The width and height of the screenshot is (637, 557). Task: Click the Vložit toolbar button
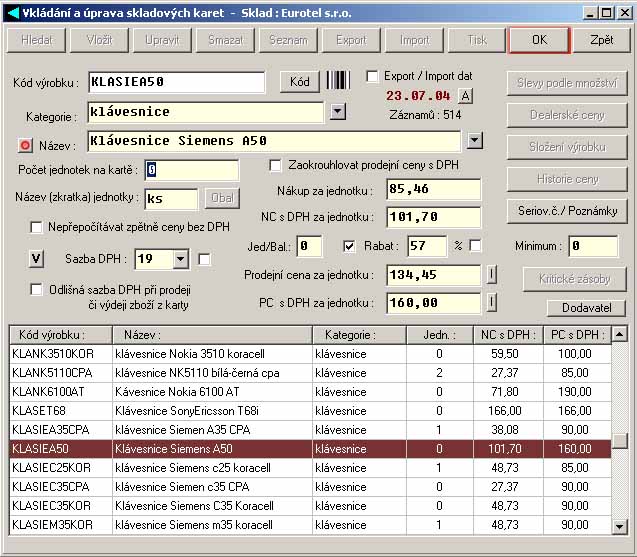100,40
